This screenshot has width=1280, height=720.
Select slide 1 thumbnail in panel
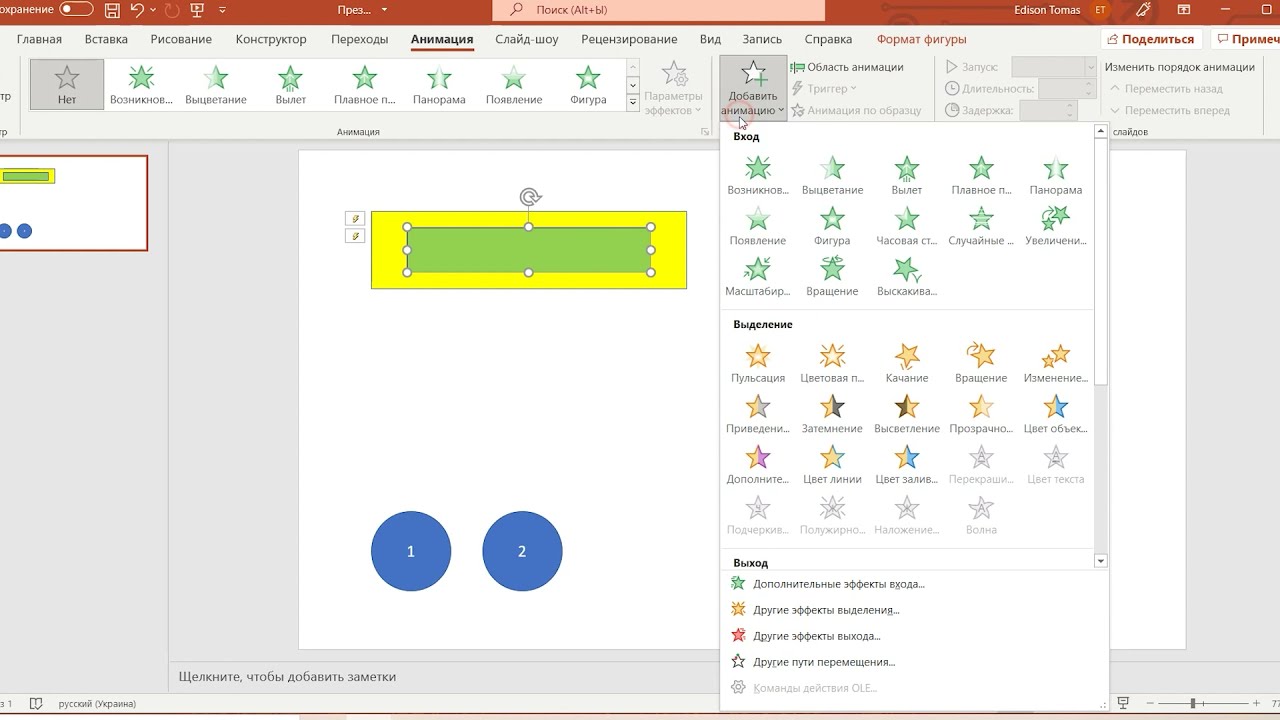point(73,203)
